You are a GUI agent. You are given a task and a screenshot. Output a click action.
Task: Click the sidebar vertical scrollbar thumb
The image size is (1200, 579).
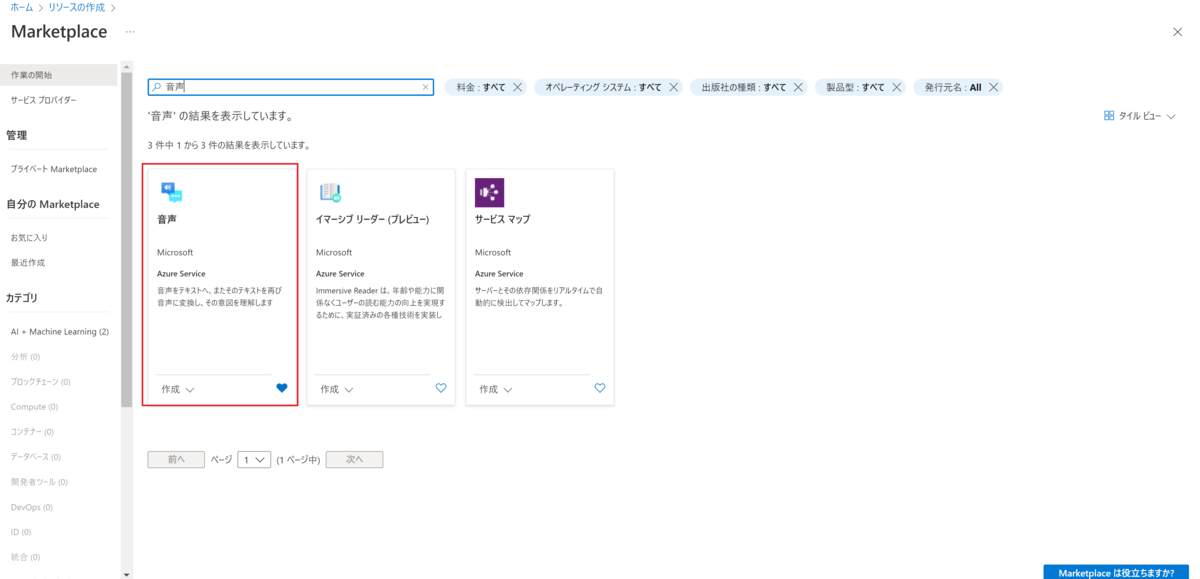pos(126,239)
